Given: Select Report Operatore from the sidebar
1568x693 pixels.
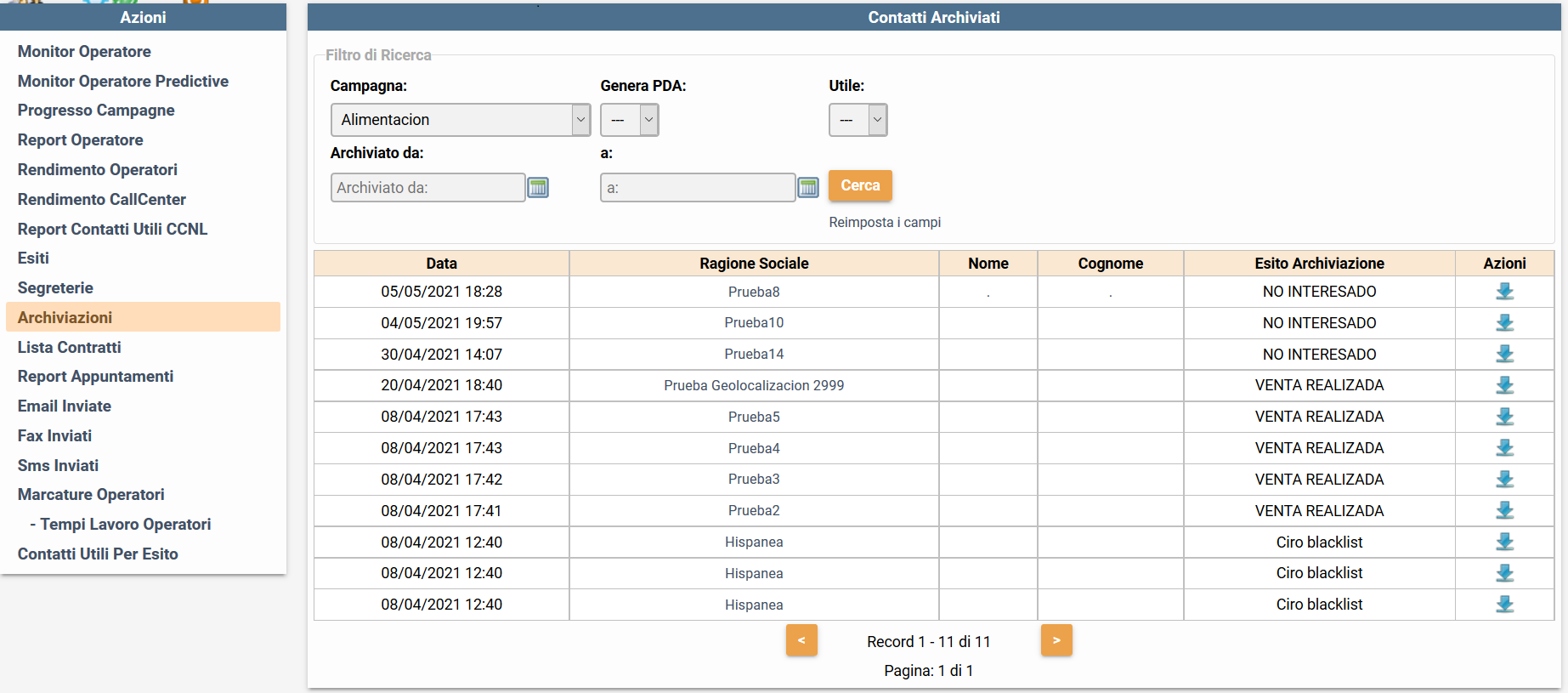Looking at the screenshot, I should [x=81, y=140].
